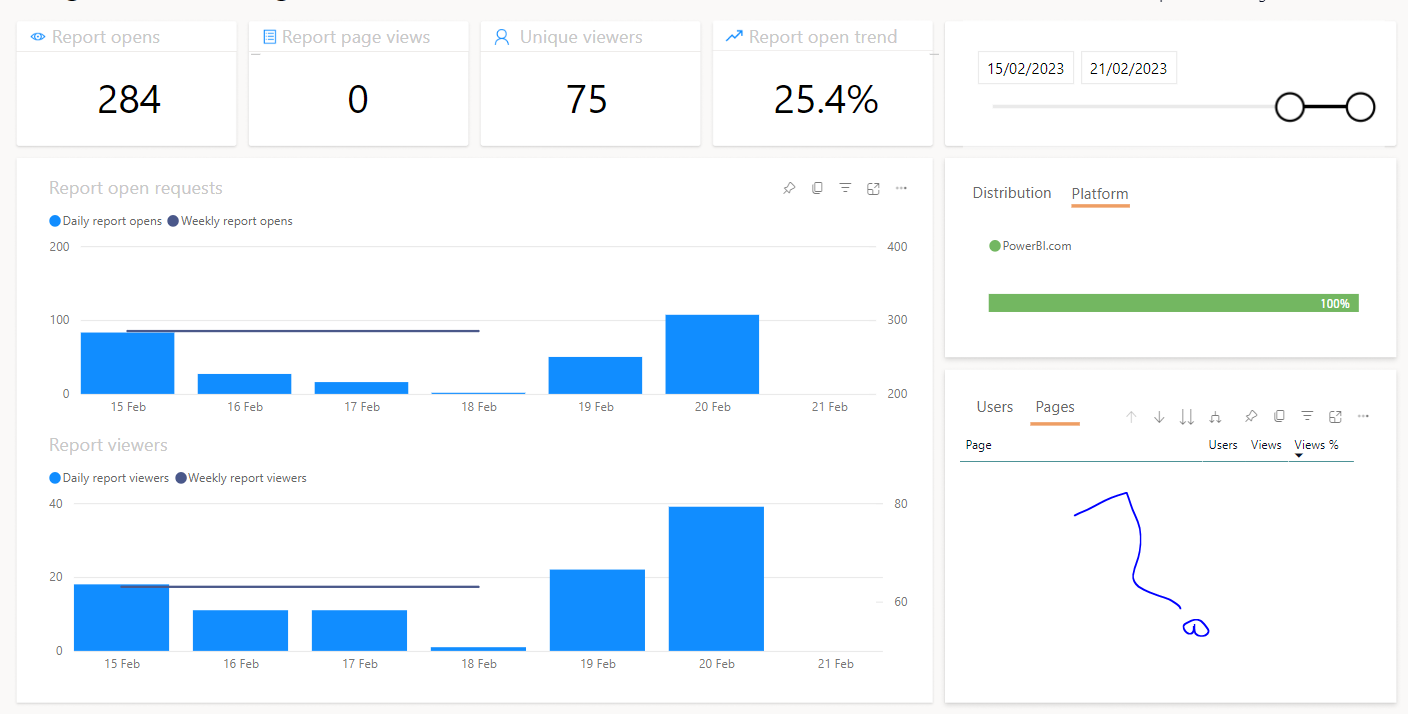Switch to the Users tab
The image size is (1408, 714).
pyautogui.click(x=995, y=407)
